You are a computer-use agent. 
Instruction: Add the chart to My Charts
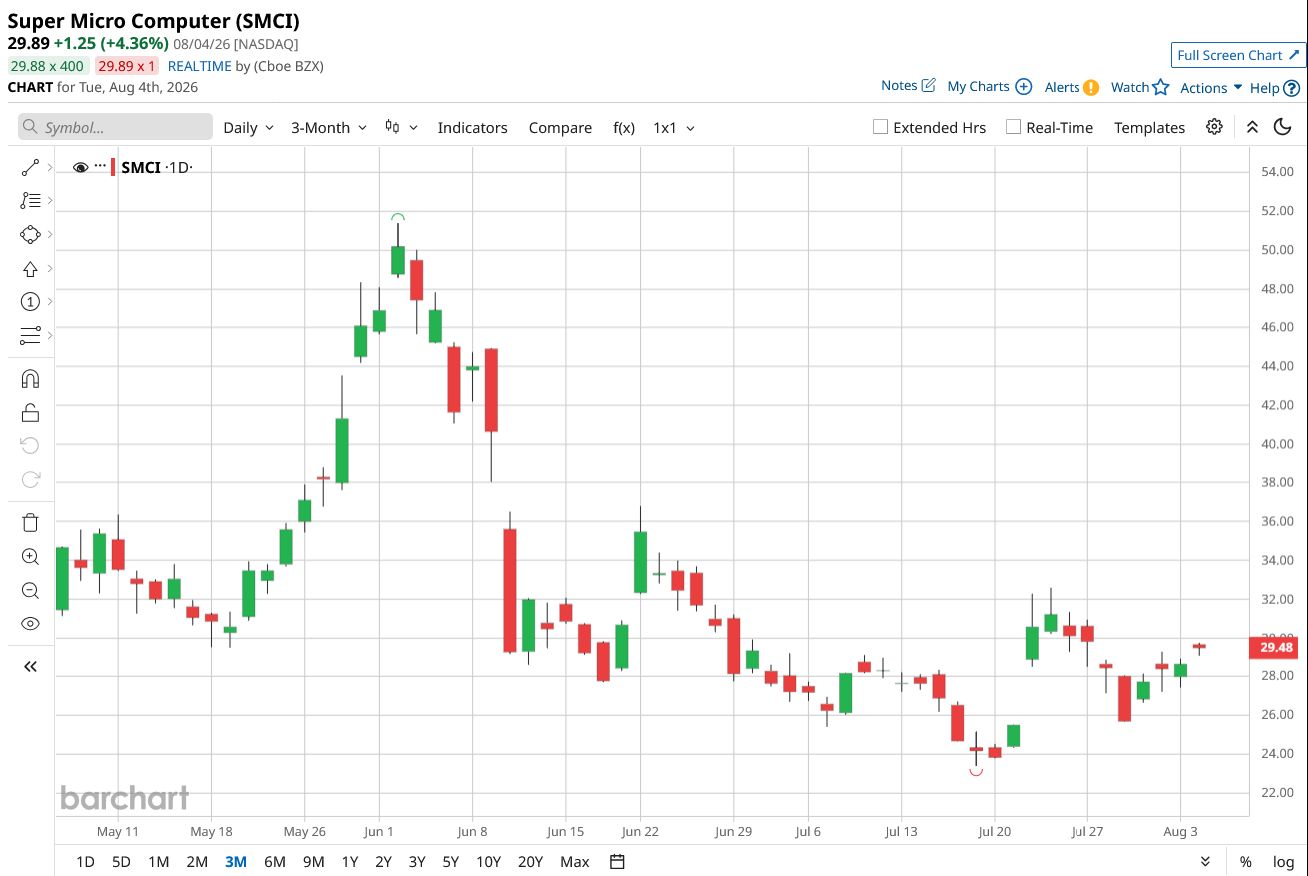(989, 87)
